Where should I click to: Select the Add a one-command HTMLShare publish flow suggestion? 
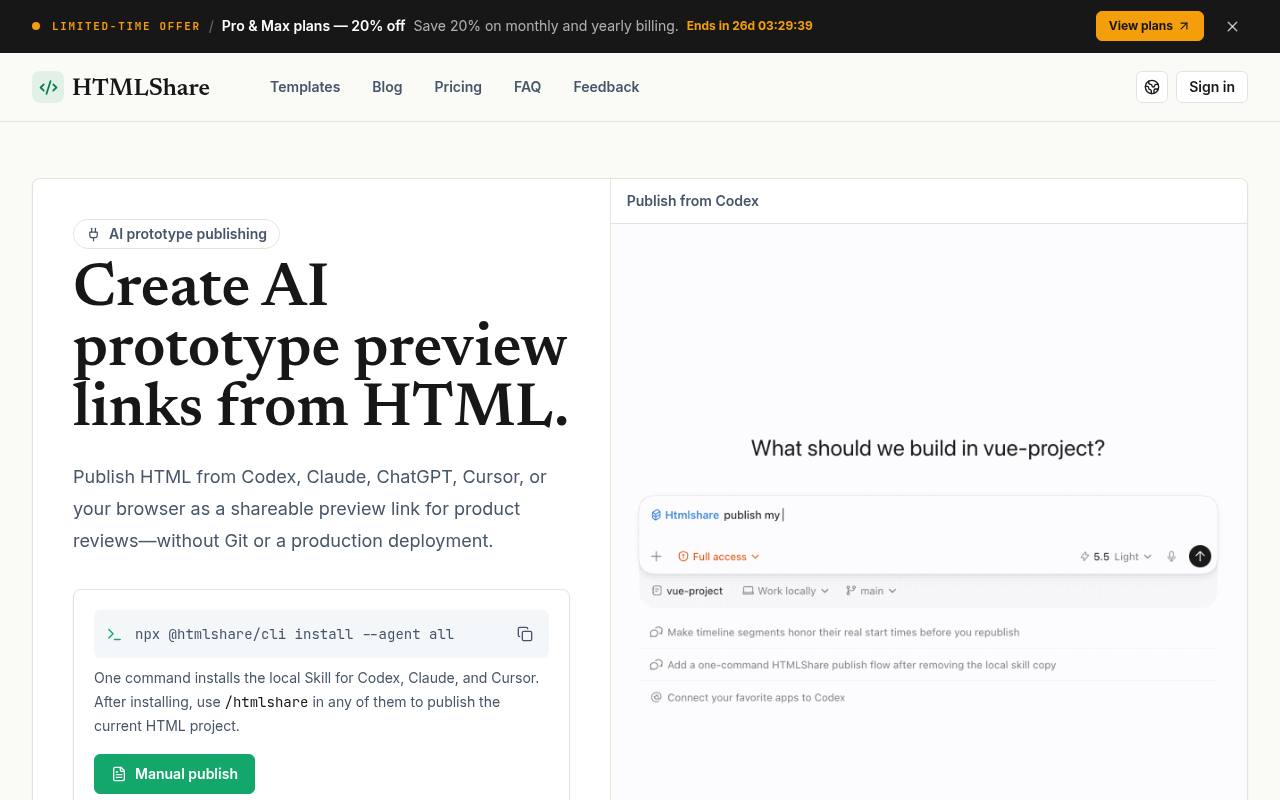(x=928, y=665)
